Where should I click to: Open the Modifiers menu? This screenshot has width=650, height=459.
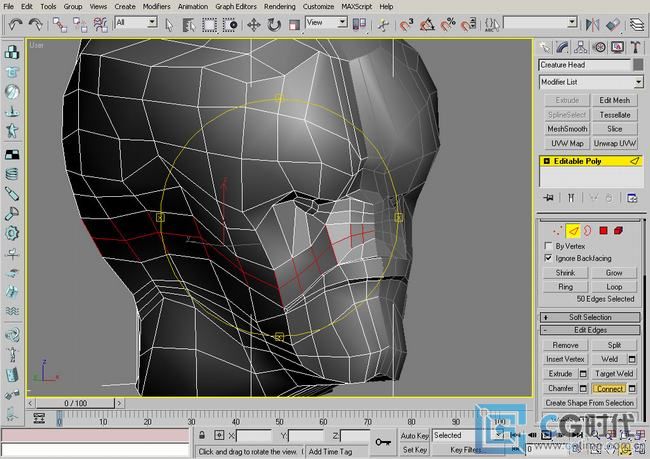[x=156, y=7]
